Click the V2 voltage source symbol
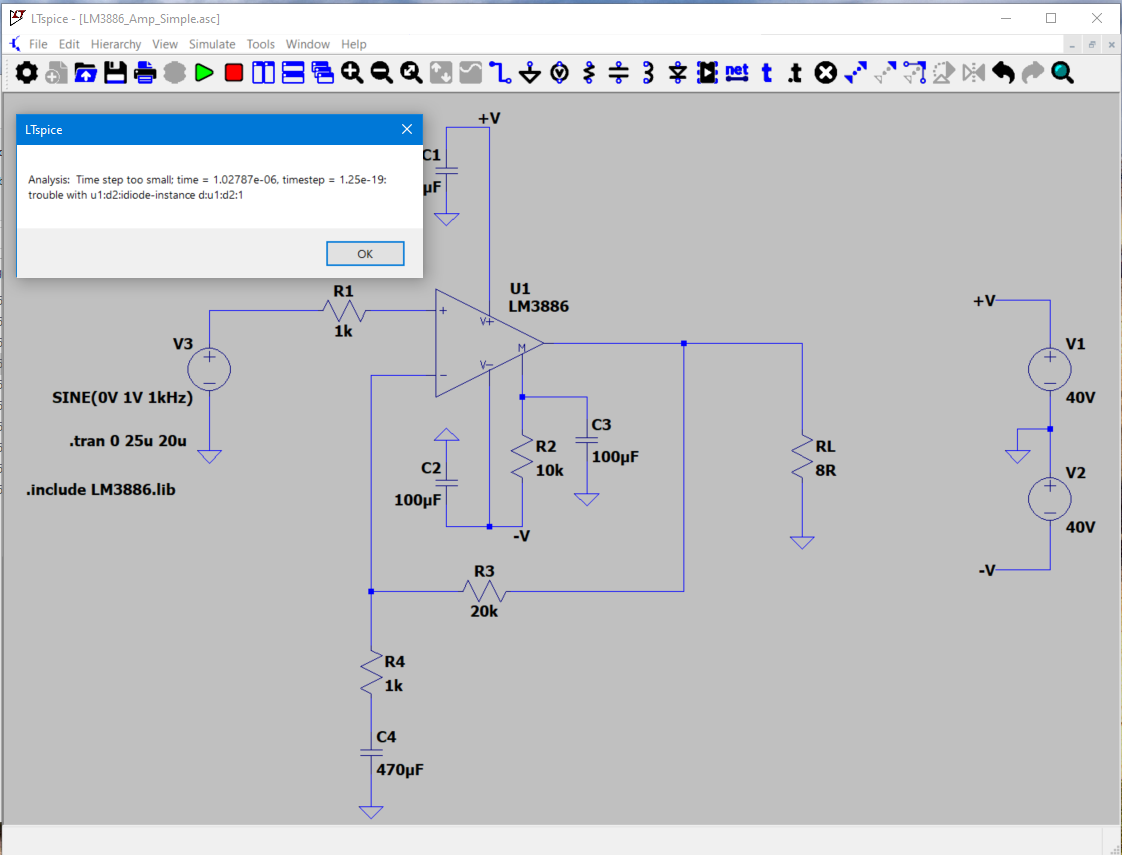Viewport: 1122px width, 855px height. [x=1050, y=499]
